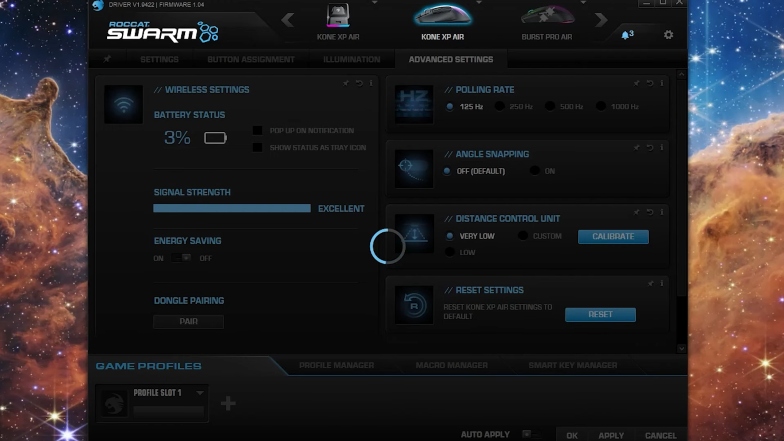This screenshot has height=441, width=784.
Task: Select the Burst Pro Air device
Action: [x=547, y=21]
